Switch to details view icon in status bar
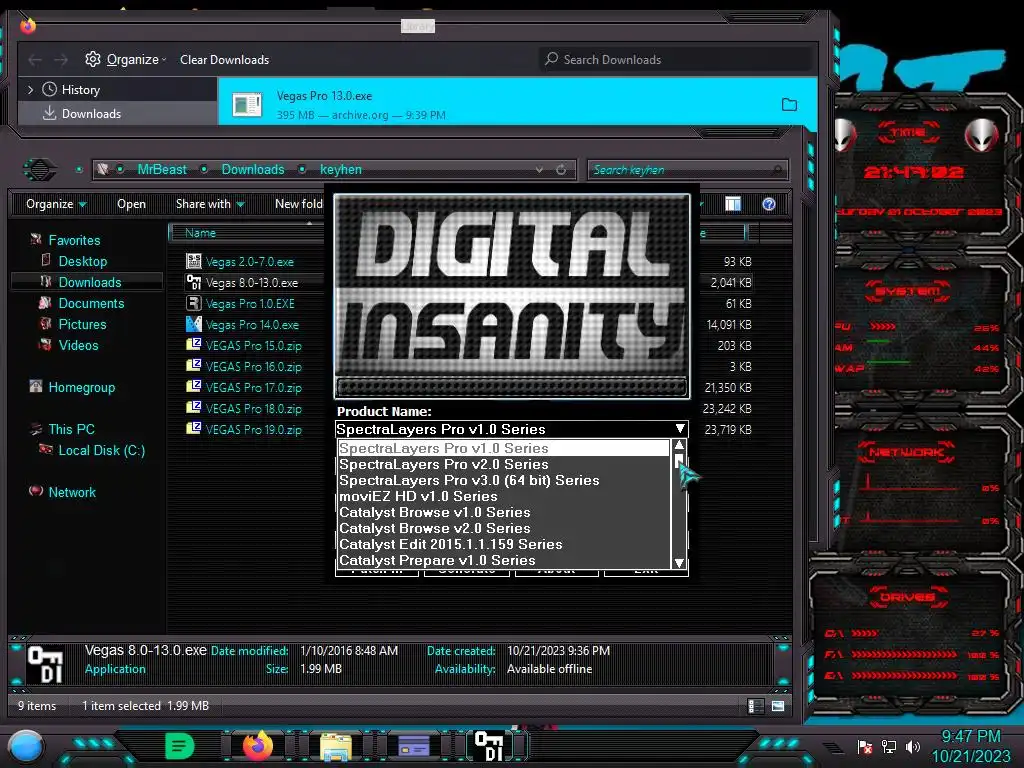Screen dimensions: 1024x768 click(756, 706)
